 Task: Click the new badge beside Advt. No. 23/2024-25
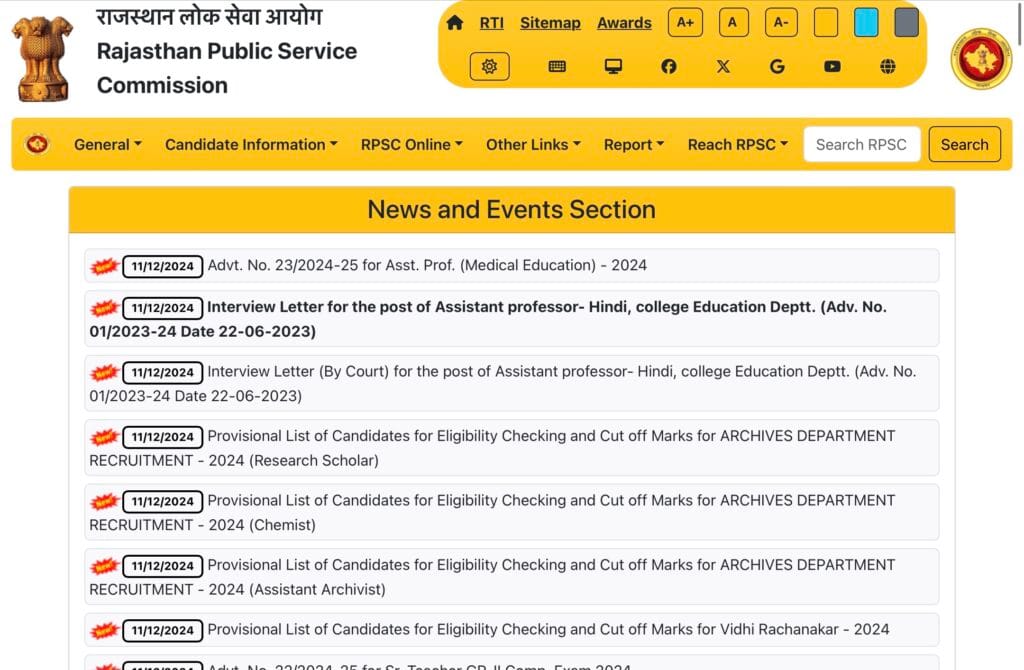tap(104, 266)
